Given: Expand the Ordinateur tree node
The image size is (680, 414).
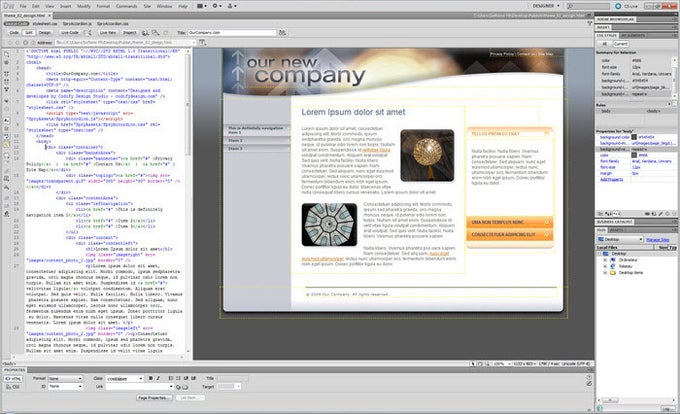Looking at the screenshot, I should [x=605, y=260].
